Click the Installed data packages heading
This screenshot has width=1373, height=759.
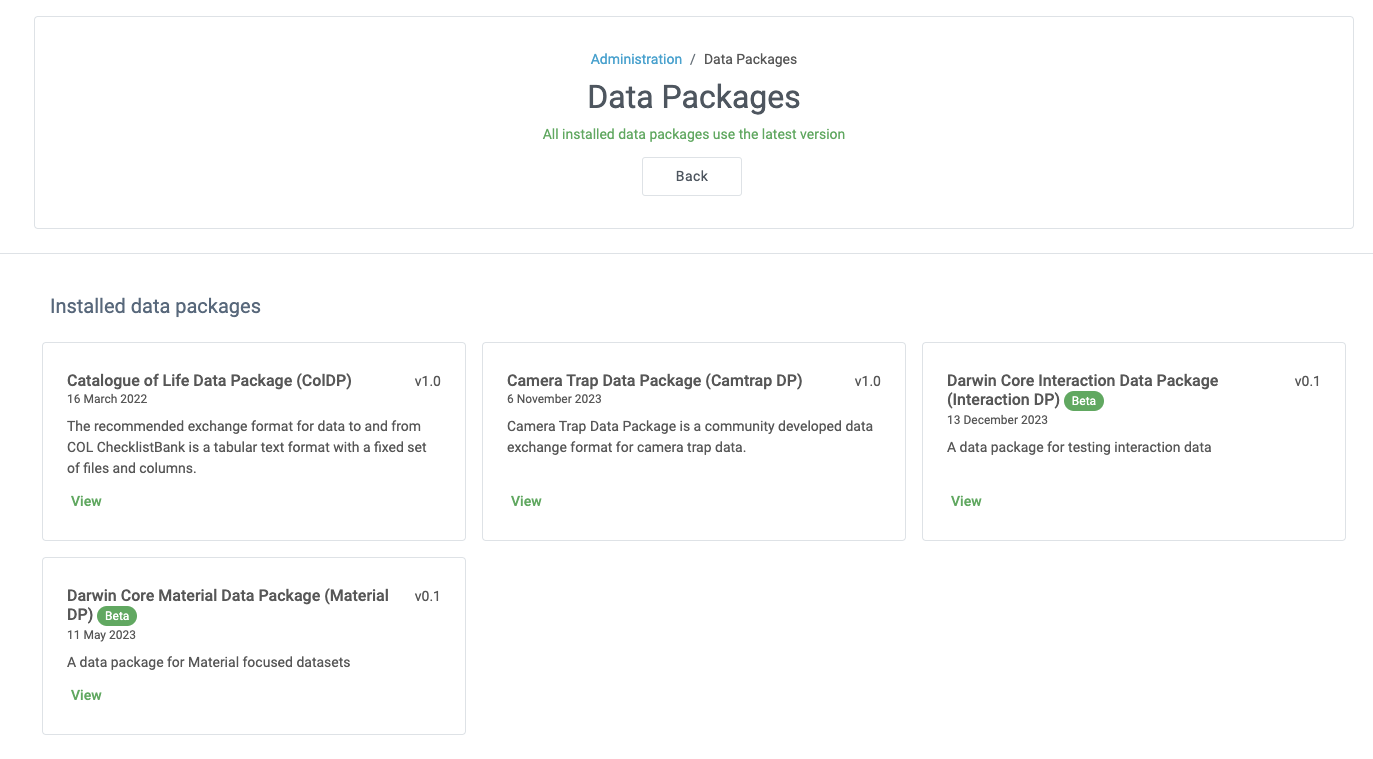[x=154, y=306]
